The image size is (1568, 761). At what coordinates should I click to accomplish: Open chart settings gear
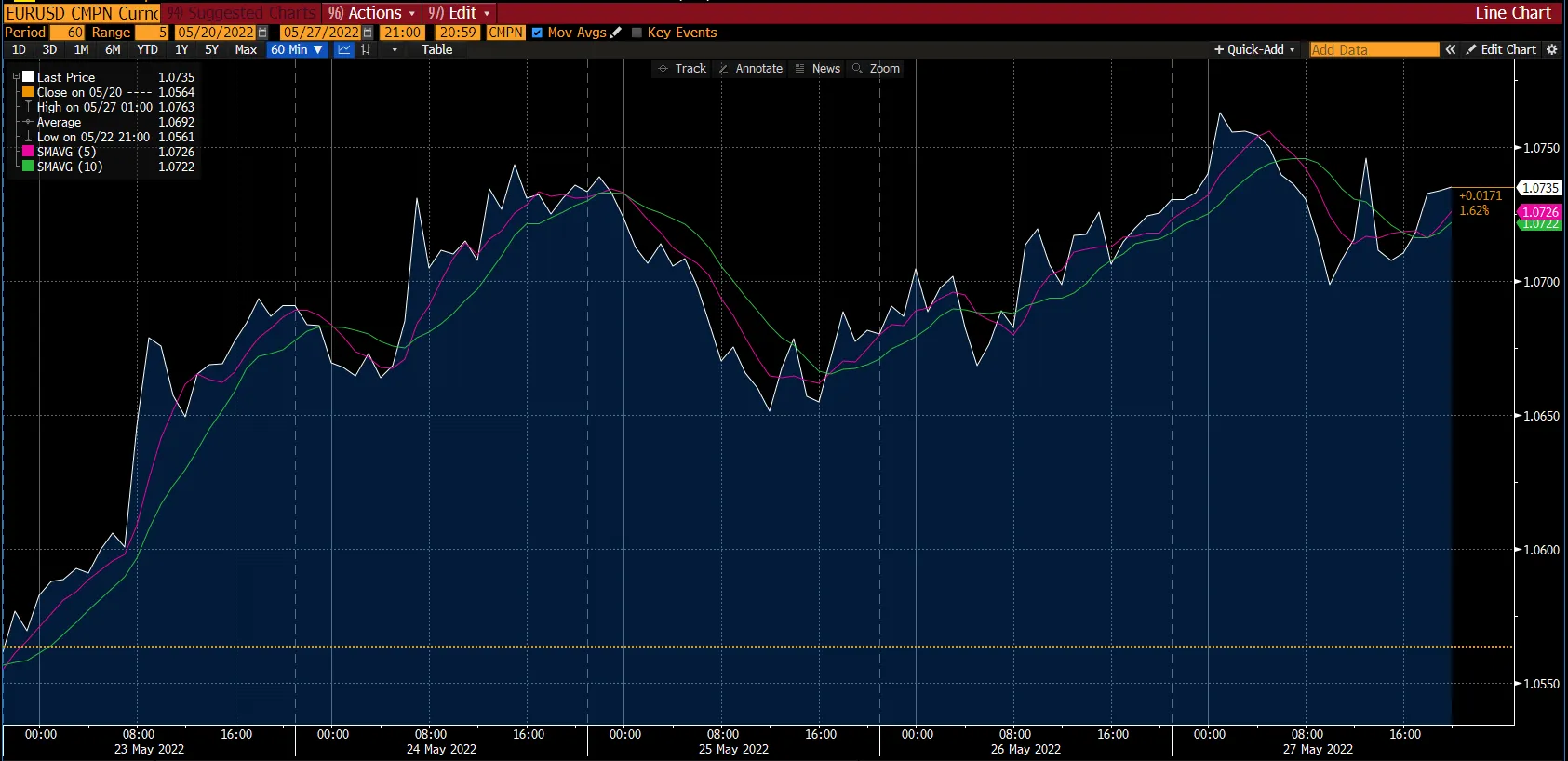(x=1551, y=49)
